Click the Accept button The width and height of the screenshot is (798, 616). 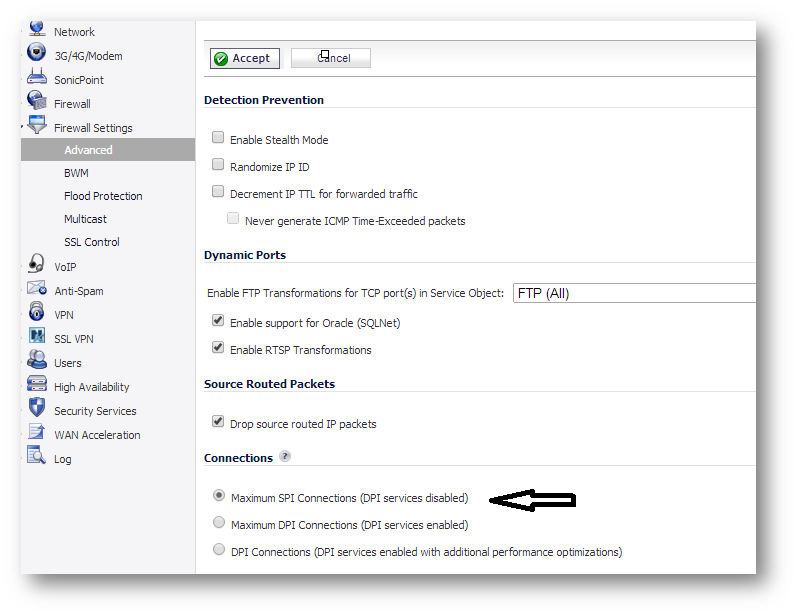pyautogui.click(x=245, y=59)
